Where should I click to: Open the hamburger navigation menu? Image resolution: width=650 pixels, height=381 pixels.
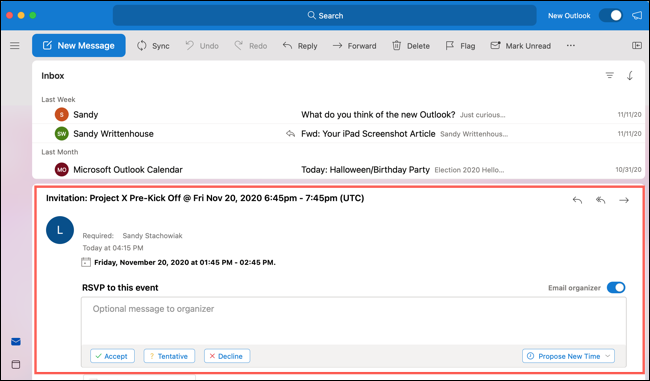15,46
